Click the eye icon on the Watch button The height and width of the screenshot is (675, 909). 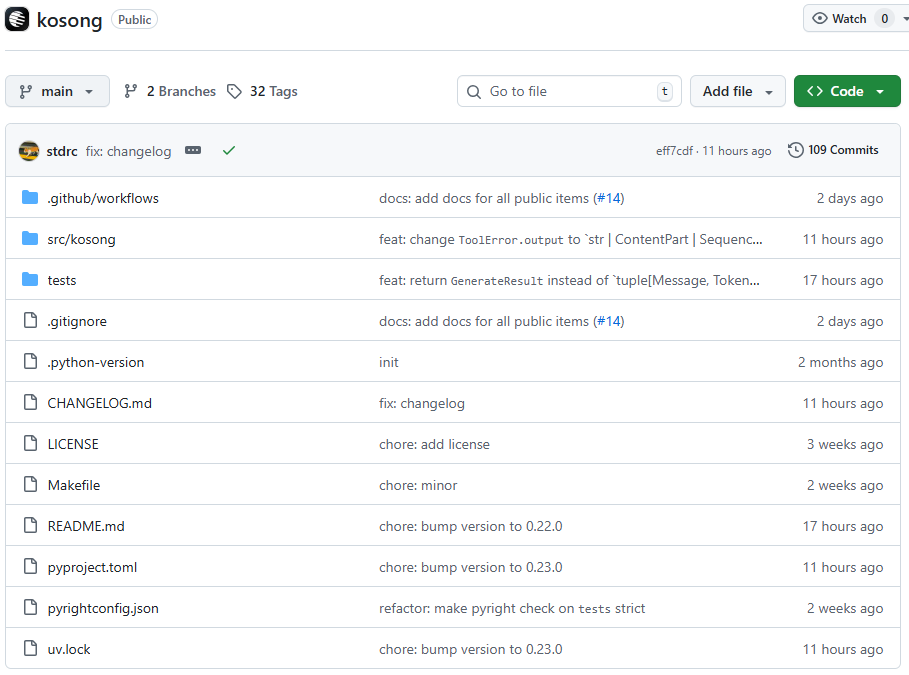[x=822, y=17]
